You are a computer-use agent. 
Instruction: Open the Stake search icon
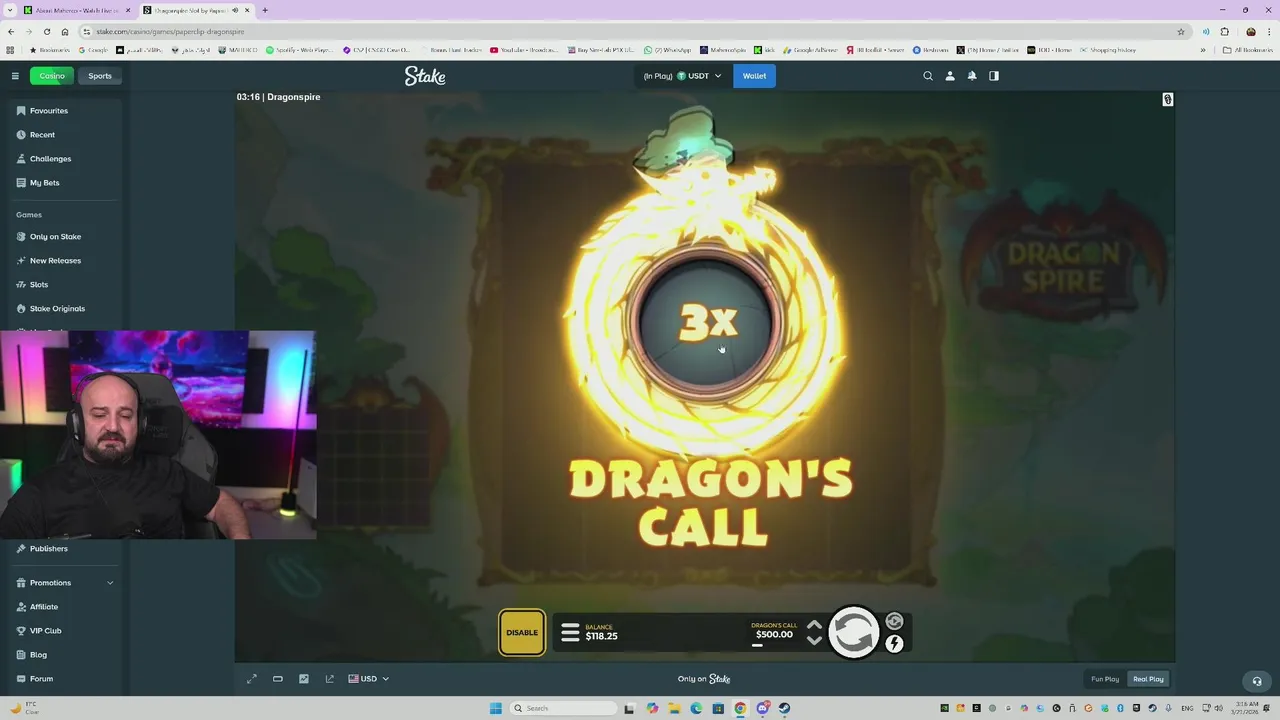coord(928,76)
